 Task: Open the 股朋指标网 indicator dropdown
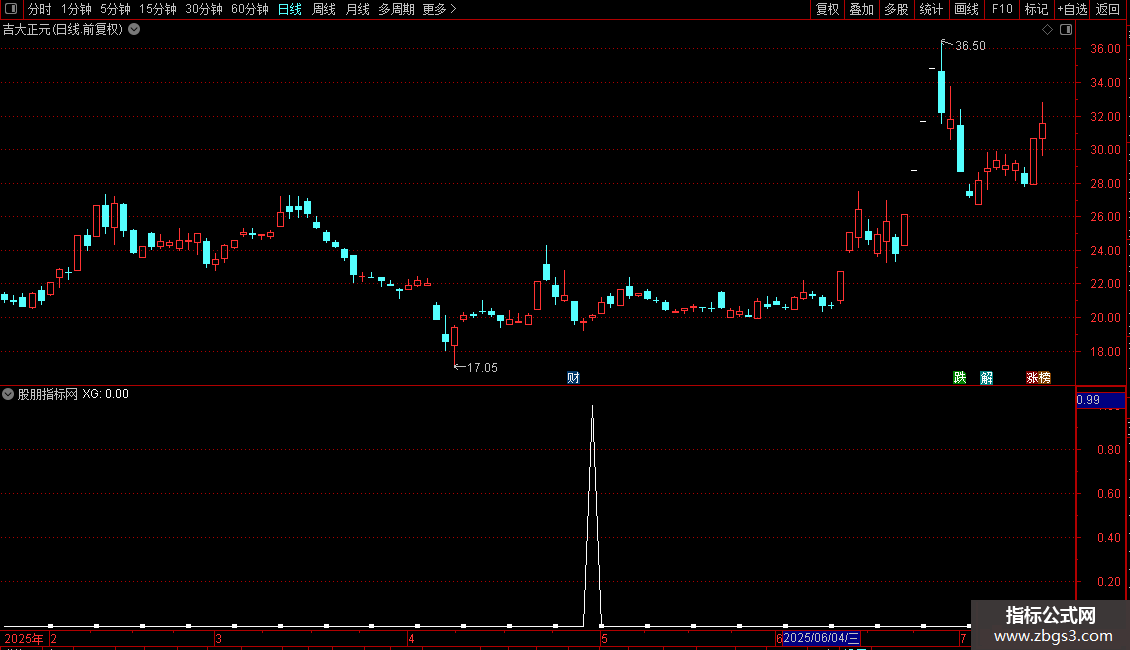pos(8,394)
